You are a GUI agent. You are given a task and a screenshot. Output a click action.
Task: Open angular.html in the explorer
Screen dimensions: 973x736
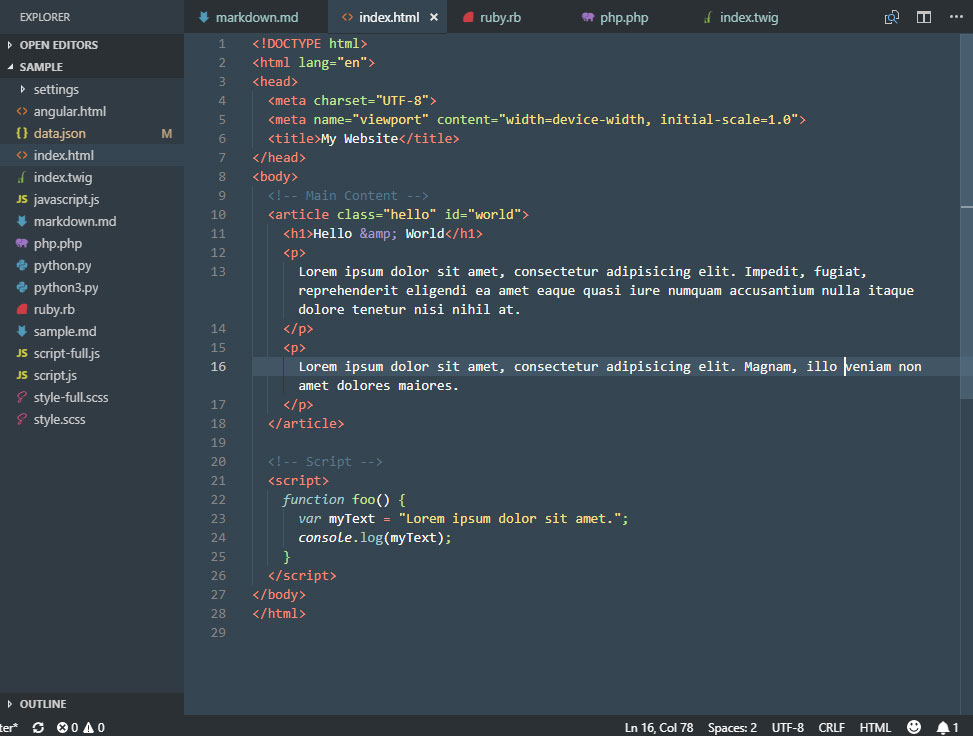coord(92,111)
